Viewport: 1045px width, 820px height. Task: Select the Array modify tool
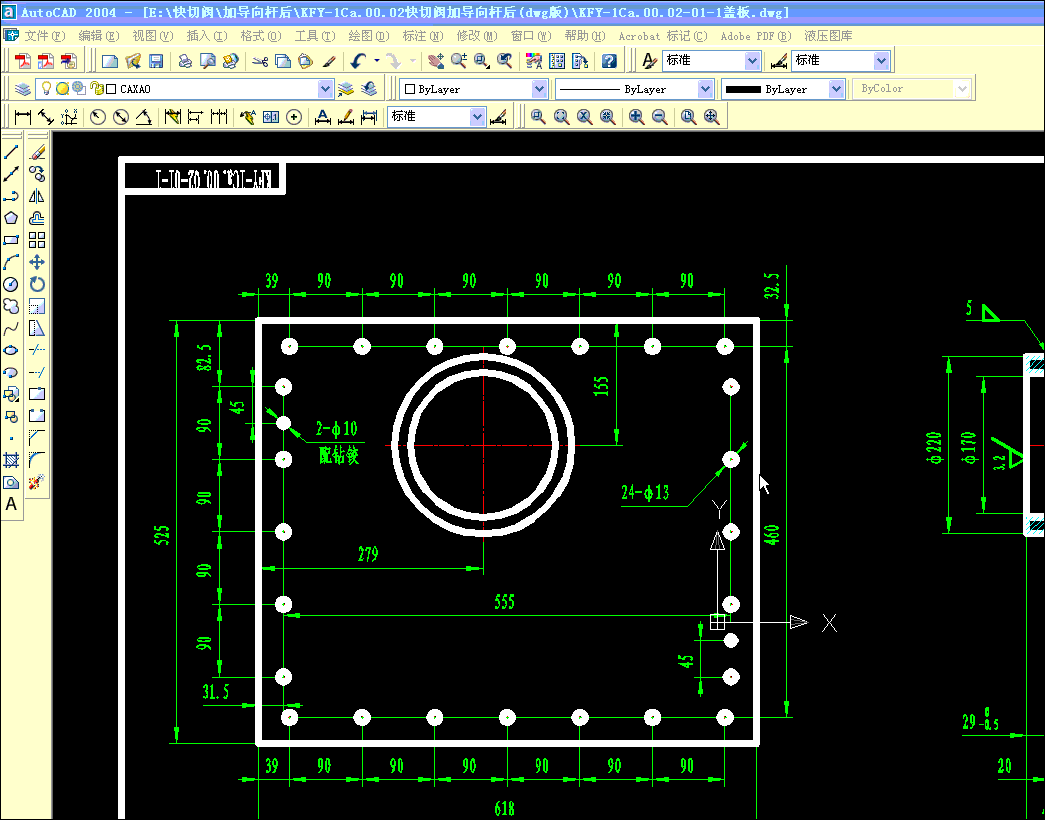click(37, 240)
